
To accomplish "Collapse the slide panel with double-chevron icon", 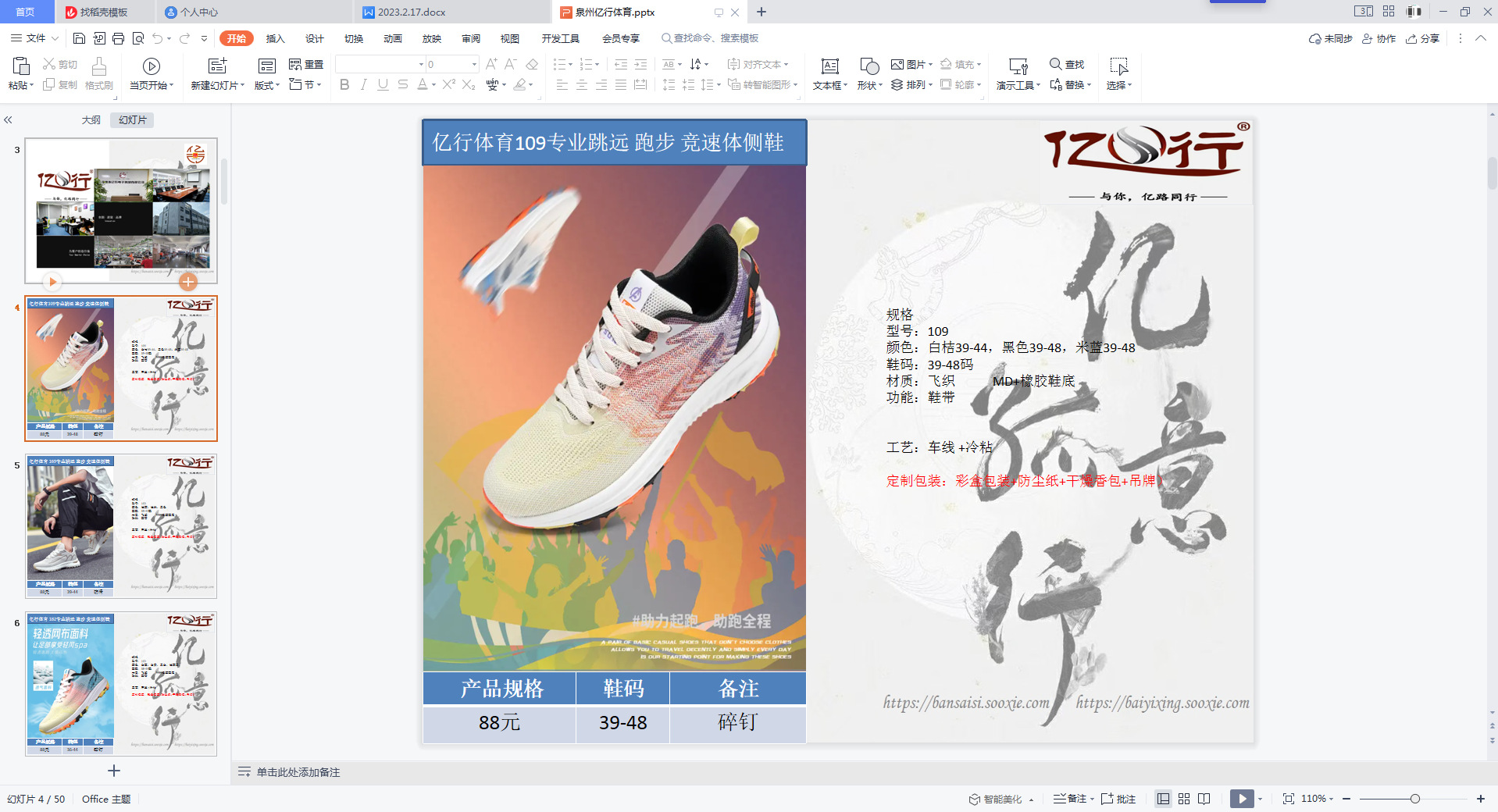I will (8, 119).
